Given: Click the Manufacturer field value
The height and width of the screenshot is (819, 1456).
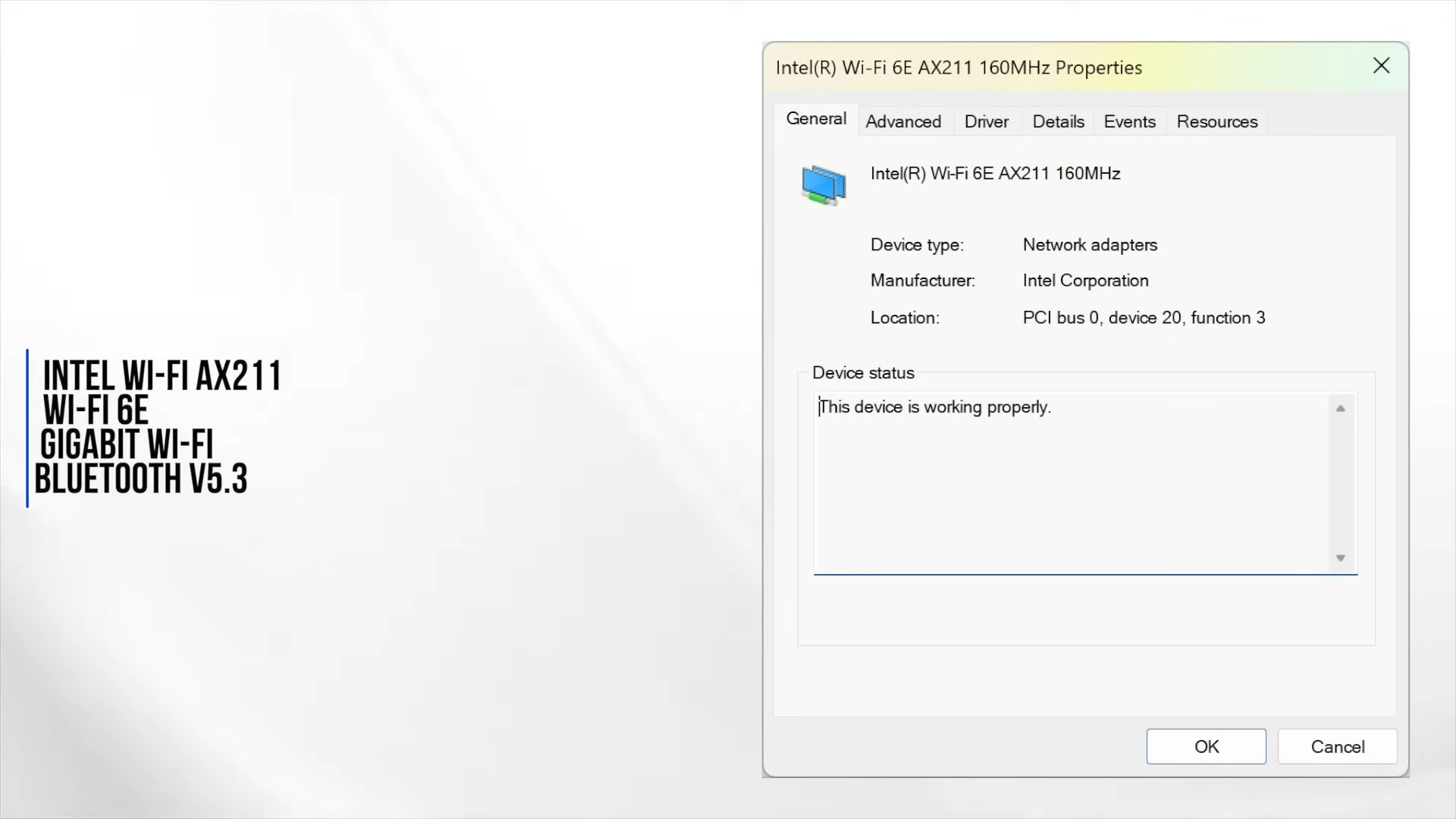Looking at the screenshot, I should pos(1085,280).
